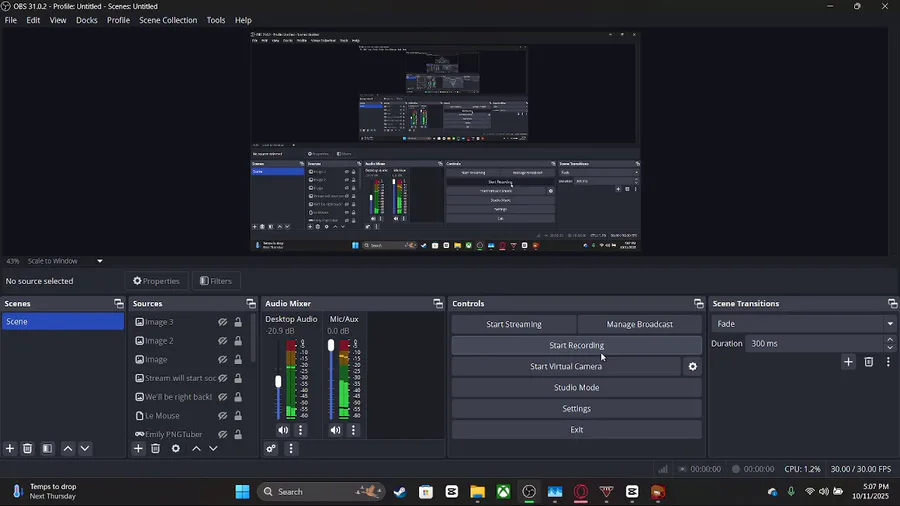Image resolution: width=900 pixels, height=506 pixels.
Task: Move scene up arrow in Scenes panel
Action: pyautogui.click(x=68, y=449)
